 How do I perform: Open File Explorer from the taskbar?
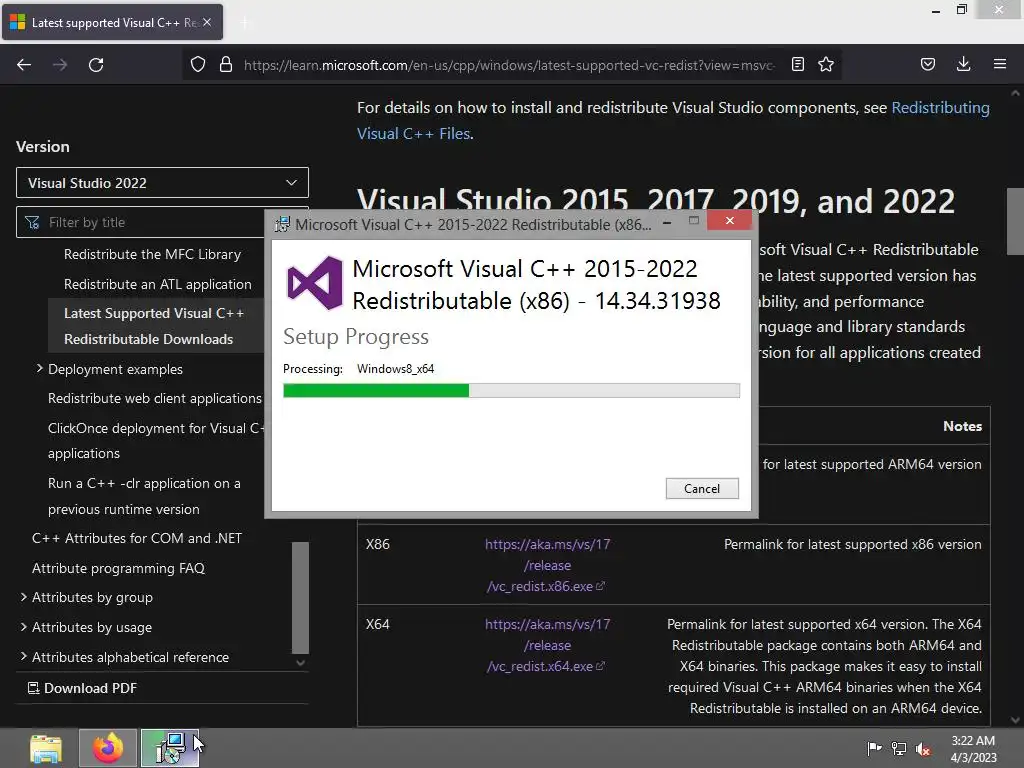click(x=46, y=748)
